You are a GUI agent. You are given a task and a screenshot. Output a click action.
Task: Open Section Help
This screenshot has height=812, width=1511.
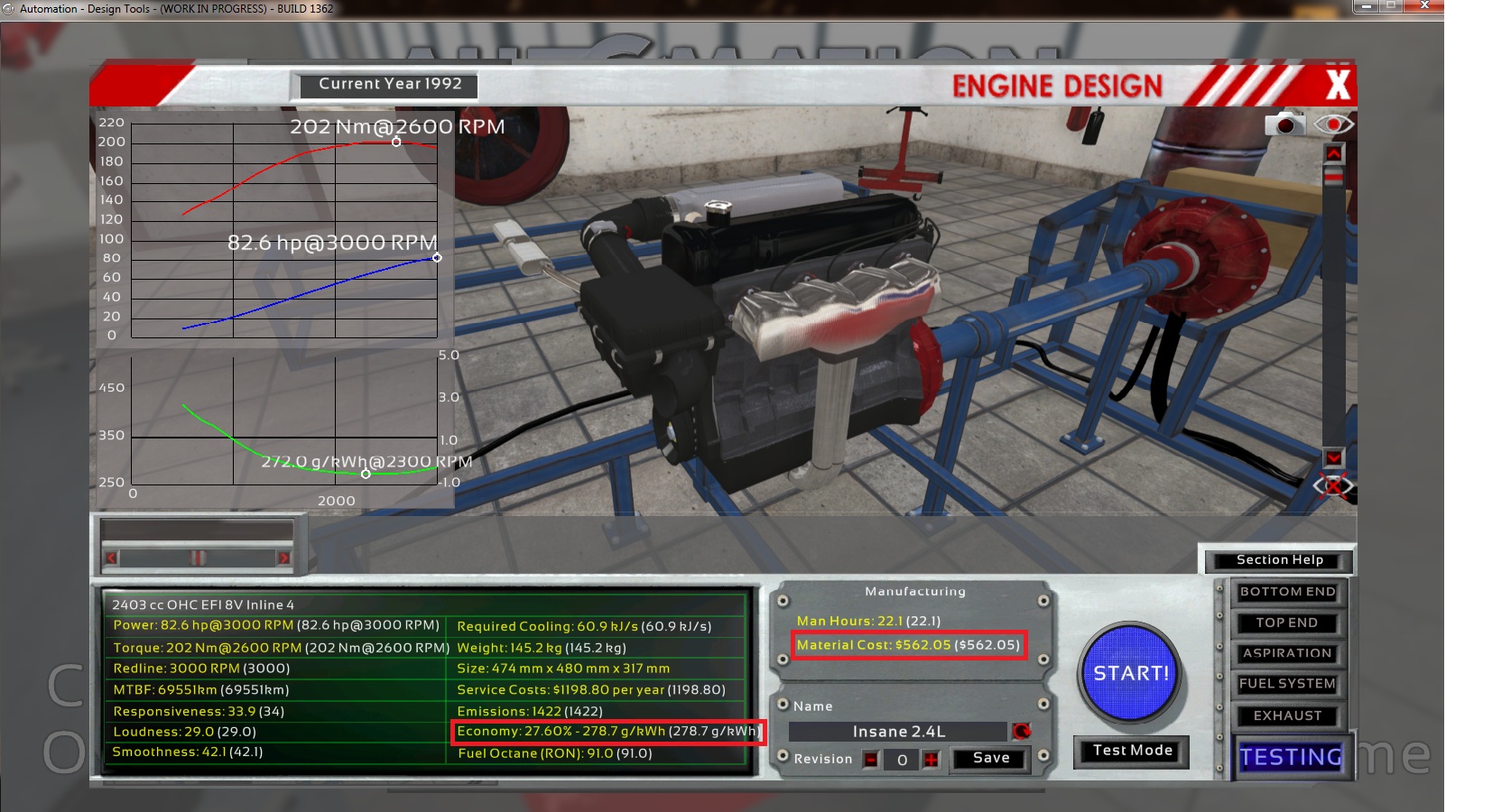1280,560
